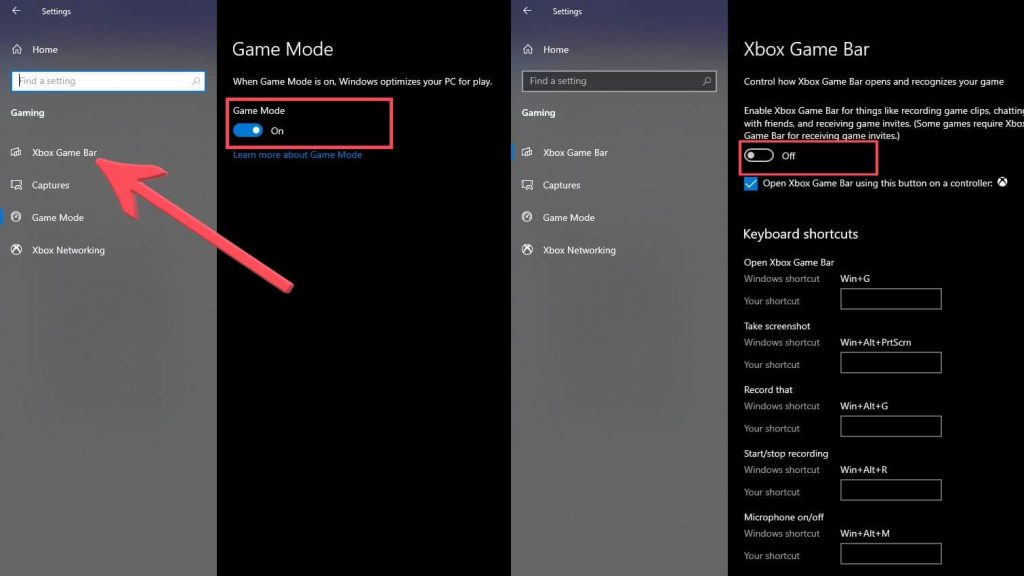Click Game Mode icon in right window sidebar
Screen dimensions: 1024x576
[x=527, y=217]
